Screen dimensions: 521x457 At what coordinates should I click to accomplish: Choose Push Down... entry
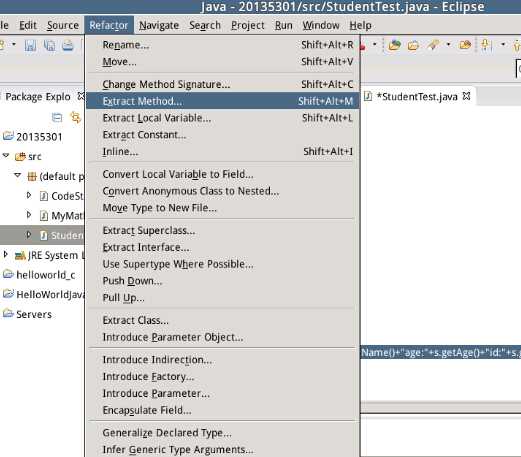223,281
